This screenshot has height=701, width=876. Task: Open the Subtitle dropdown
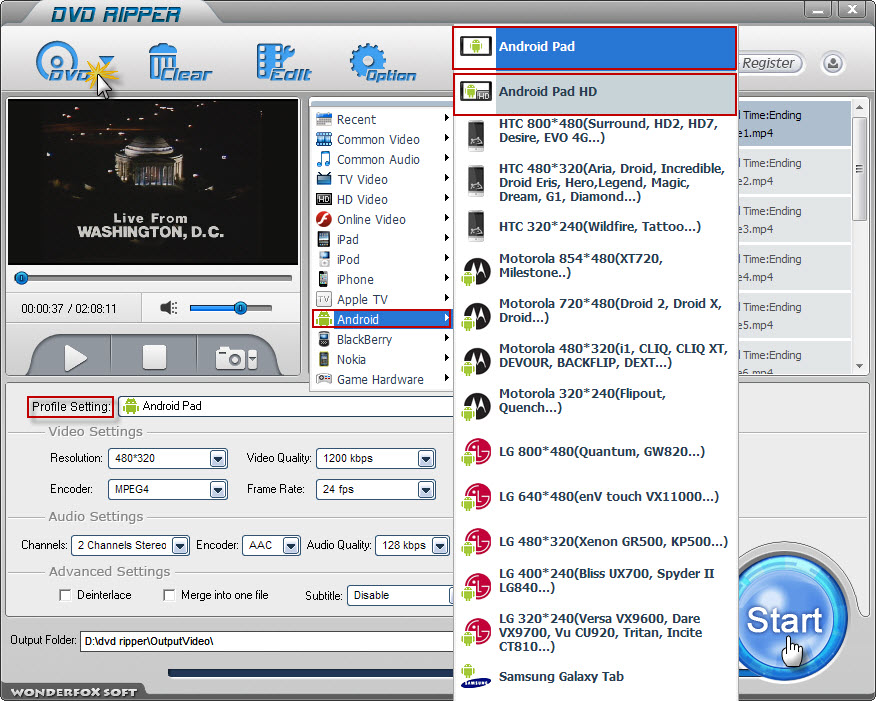[400, 595]
